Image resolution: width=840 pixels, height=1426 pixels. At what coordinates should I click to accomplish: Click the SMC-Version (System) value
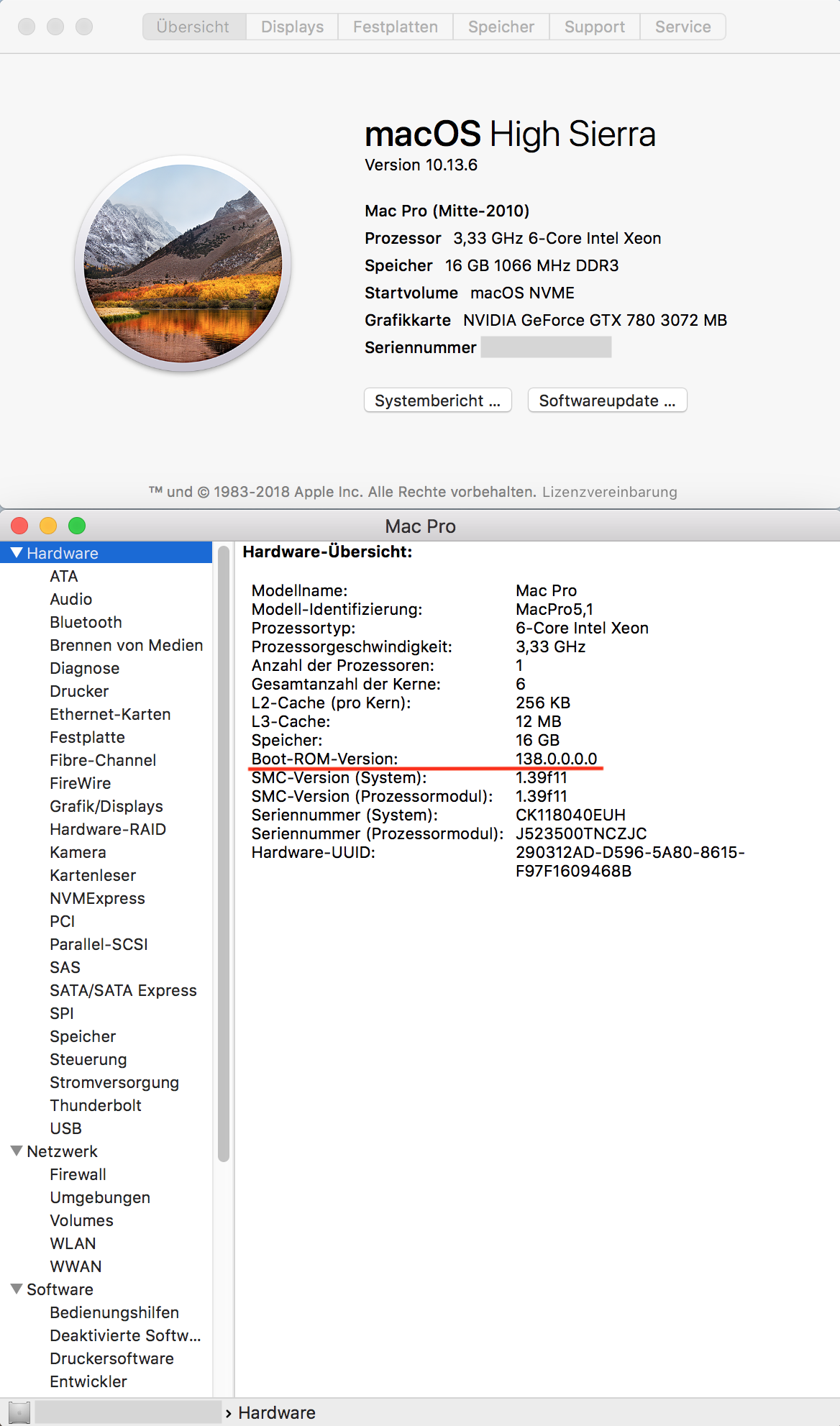pos(542,777)
